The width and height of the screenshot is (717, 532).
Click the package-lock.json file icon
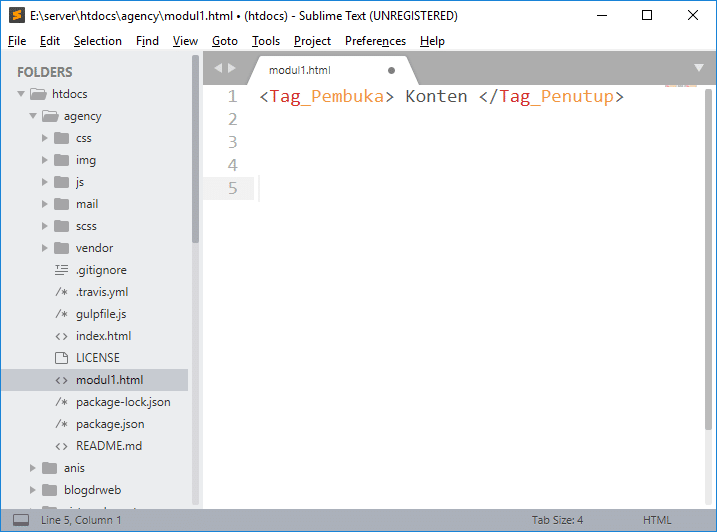click(x=61, y=402)
